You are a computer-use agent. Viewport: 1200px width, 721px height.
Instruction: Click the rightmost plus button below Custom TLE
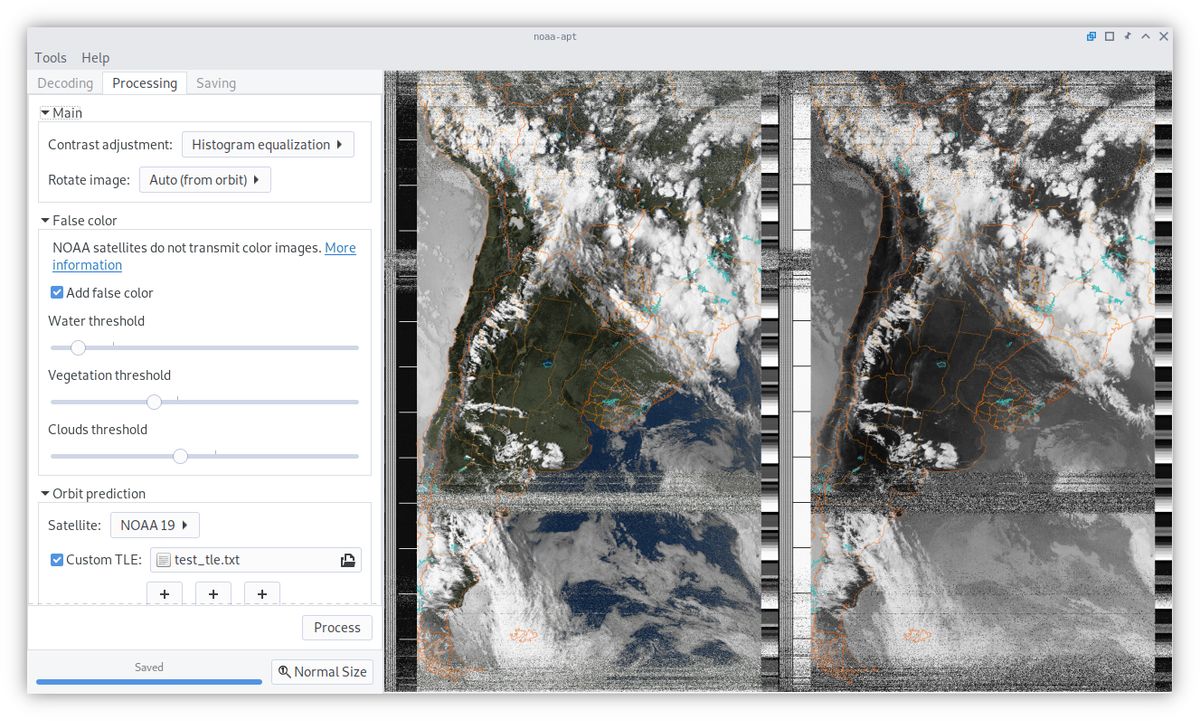coord(262,594)
